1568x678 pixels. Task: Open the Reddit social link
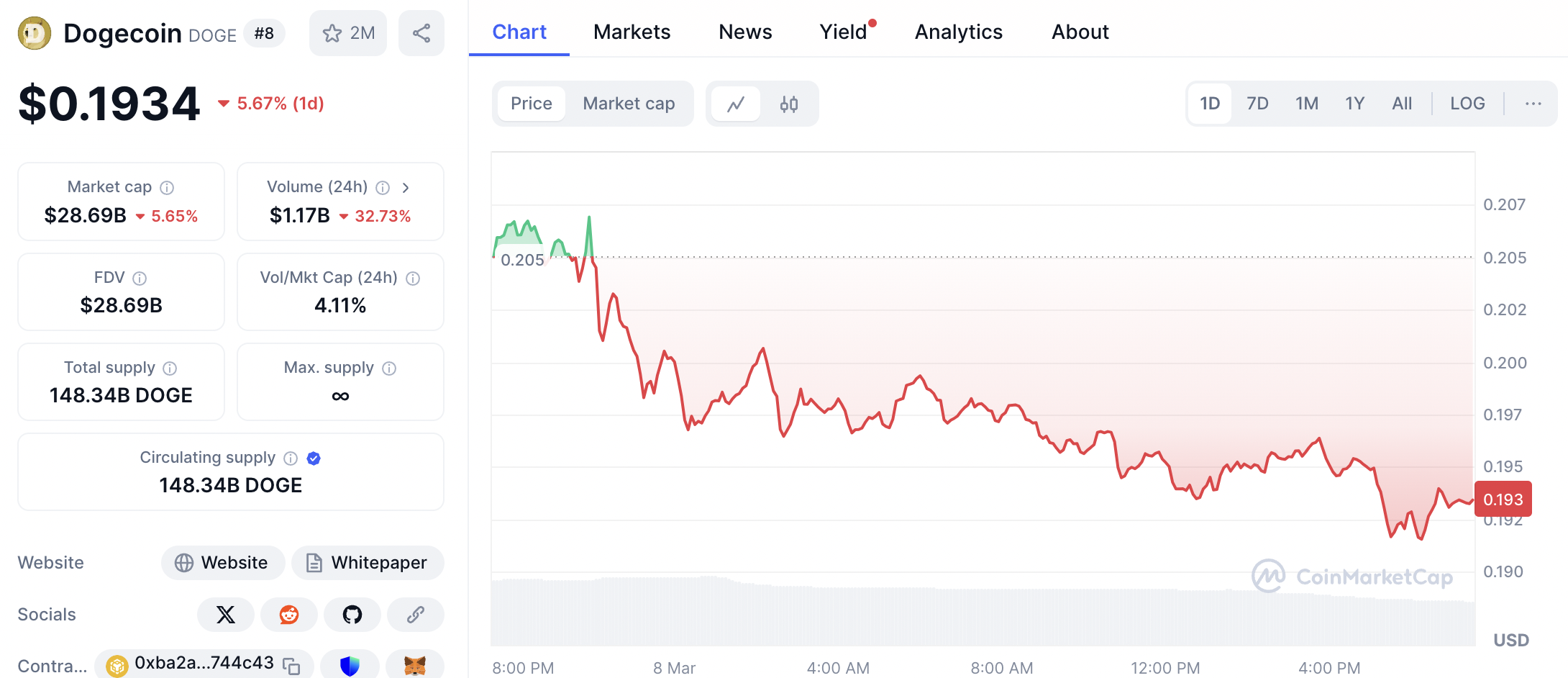tap(289, 615)
